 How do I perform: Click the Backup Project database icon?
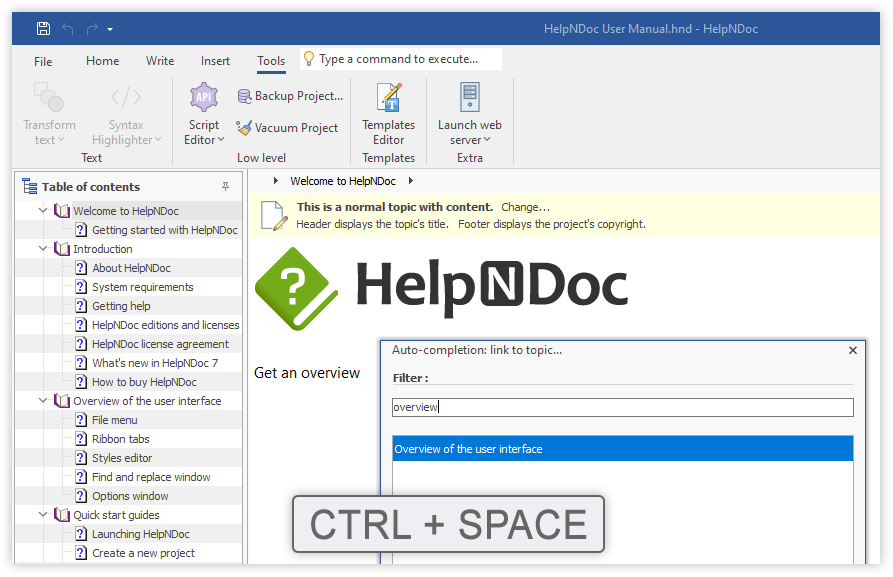(x=244, y=96)
